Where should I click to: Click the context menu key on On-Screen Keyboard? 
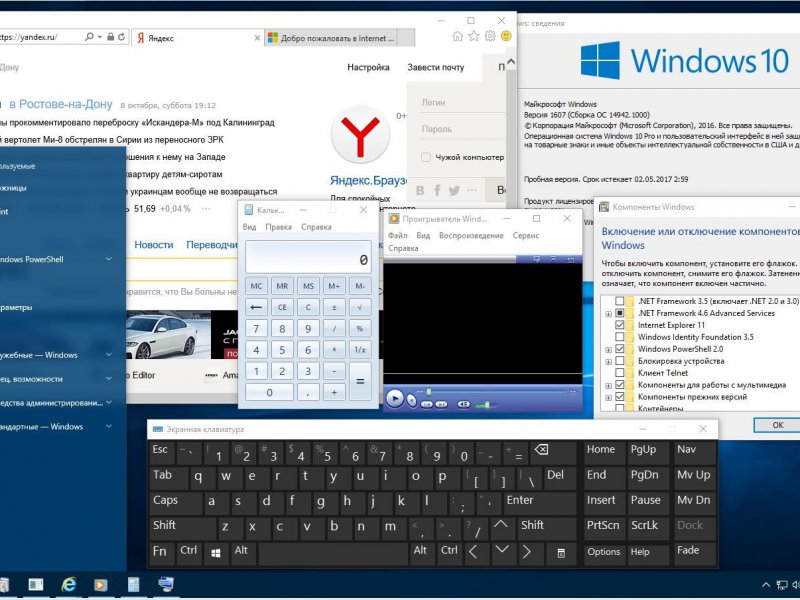(x=561, y=553)
